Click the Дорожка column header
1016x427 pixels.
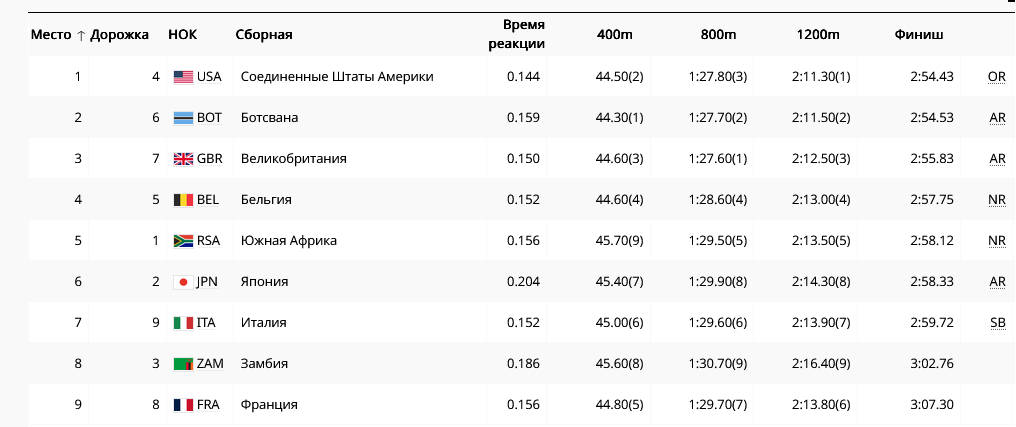pos(119,35)
